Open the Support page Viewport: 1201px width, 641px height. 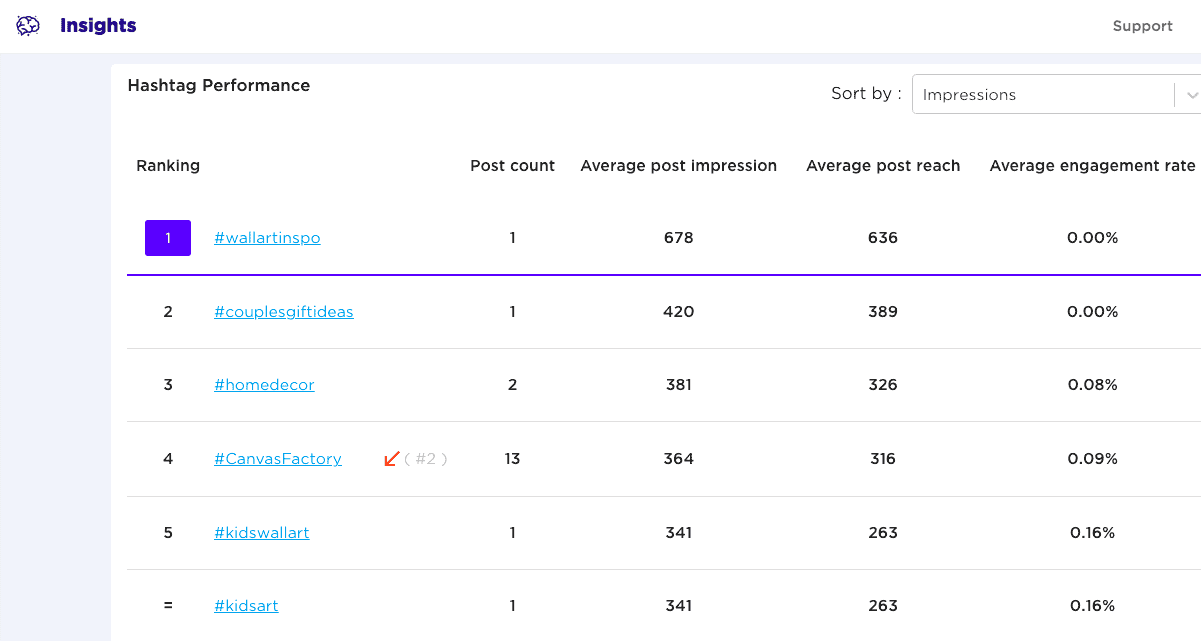coord(1142,26)
